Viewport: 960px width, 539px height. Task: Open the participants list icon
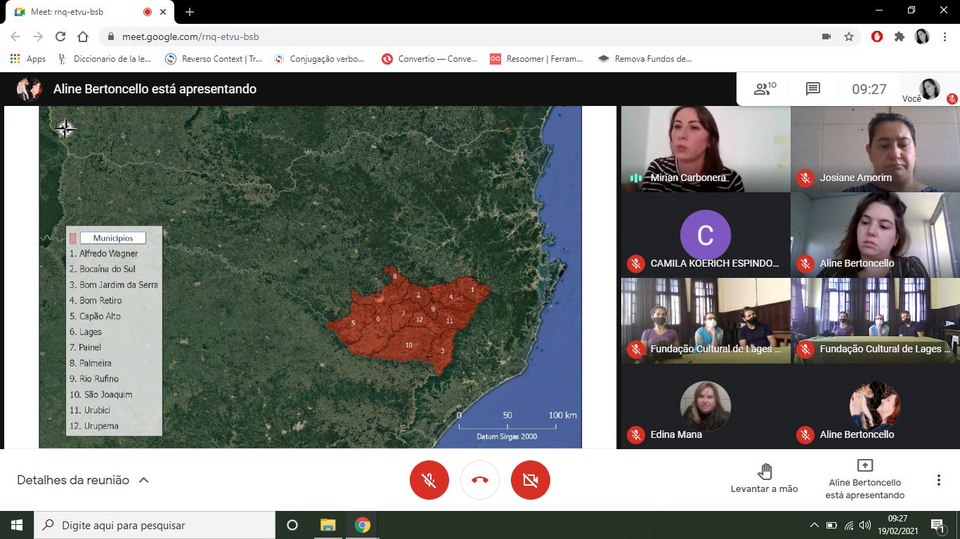click(764, 89)
